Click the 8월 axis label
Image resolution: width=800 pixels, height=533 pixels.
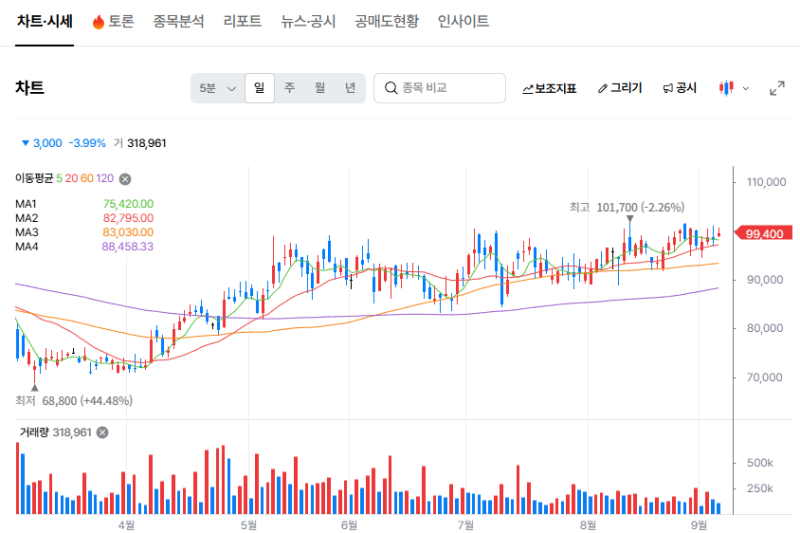click(x=588, y=525)
